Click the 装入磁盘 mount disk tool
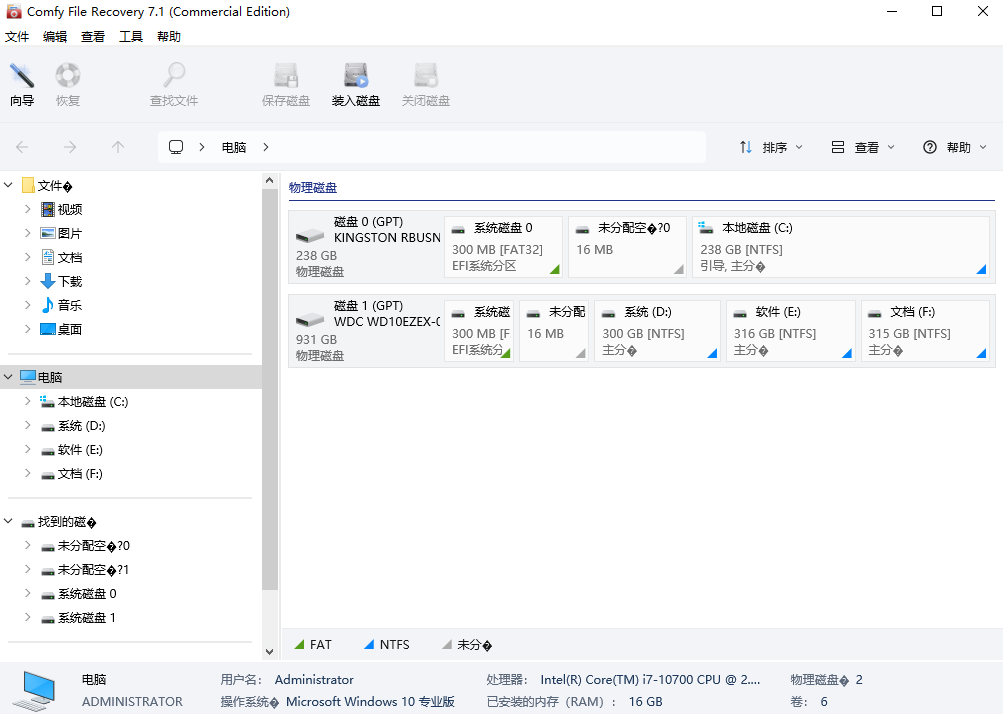Screen dimensions: 1003x714 [x=355, y=83]
